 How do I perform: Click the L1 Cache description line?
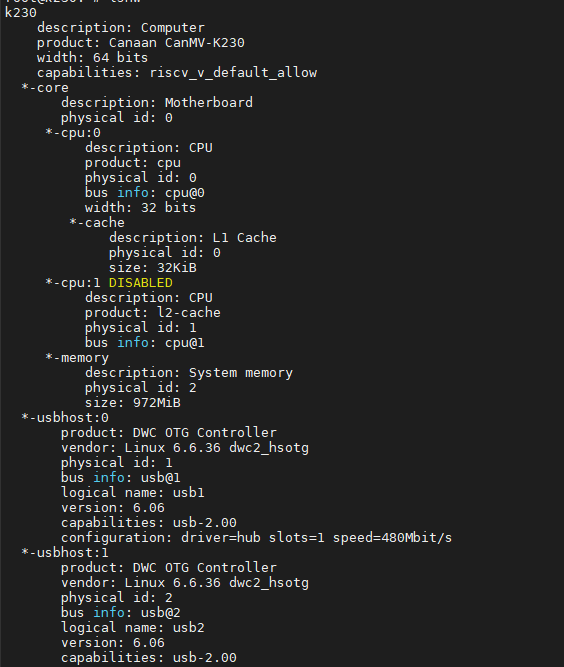(x=193, y=238)
